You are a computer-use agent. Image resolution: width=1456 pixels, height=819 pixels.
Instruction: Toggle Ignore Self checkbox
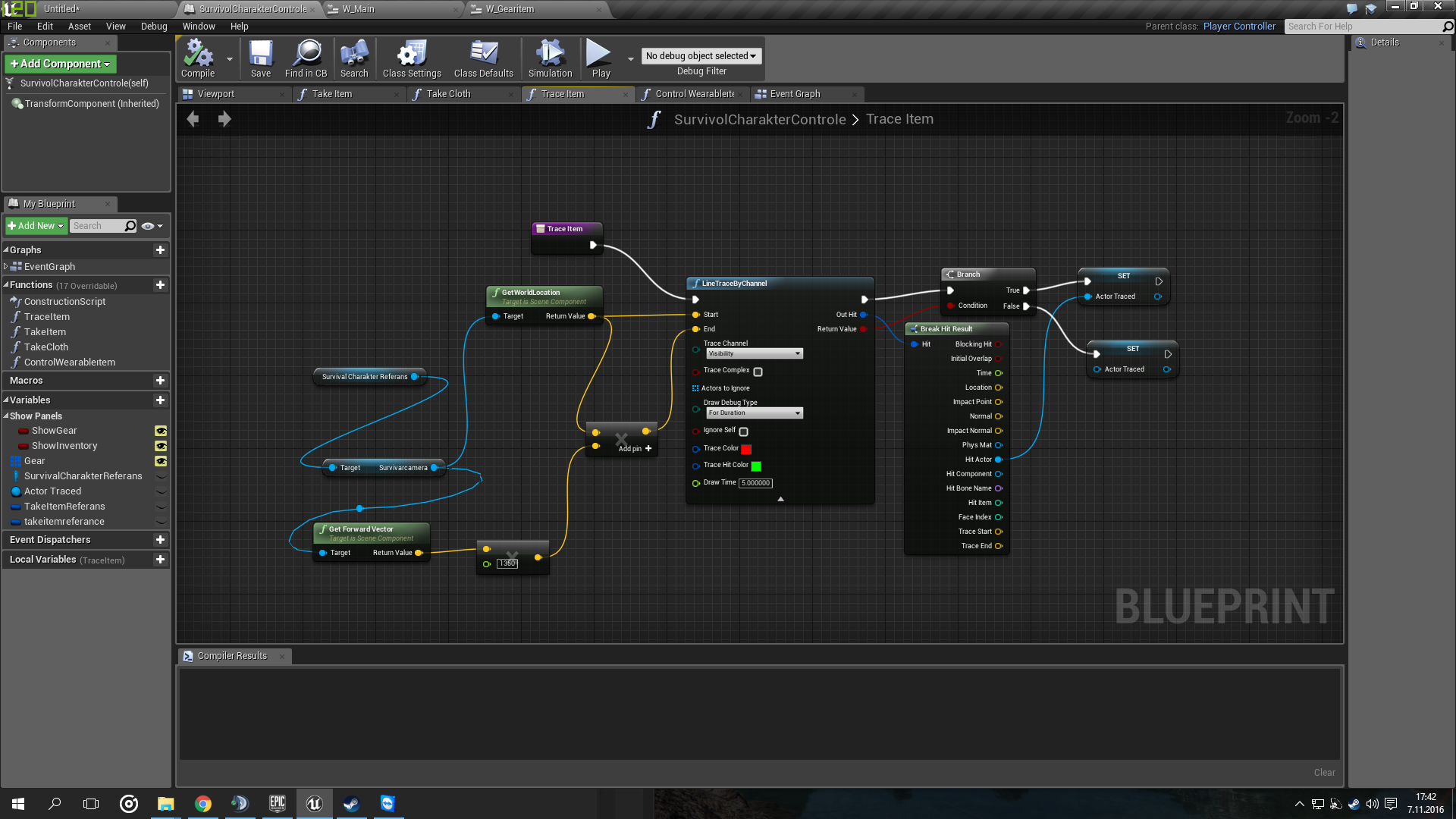click(744, 431)
